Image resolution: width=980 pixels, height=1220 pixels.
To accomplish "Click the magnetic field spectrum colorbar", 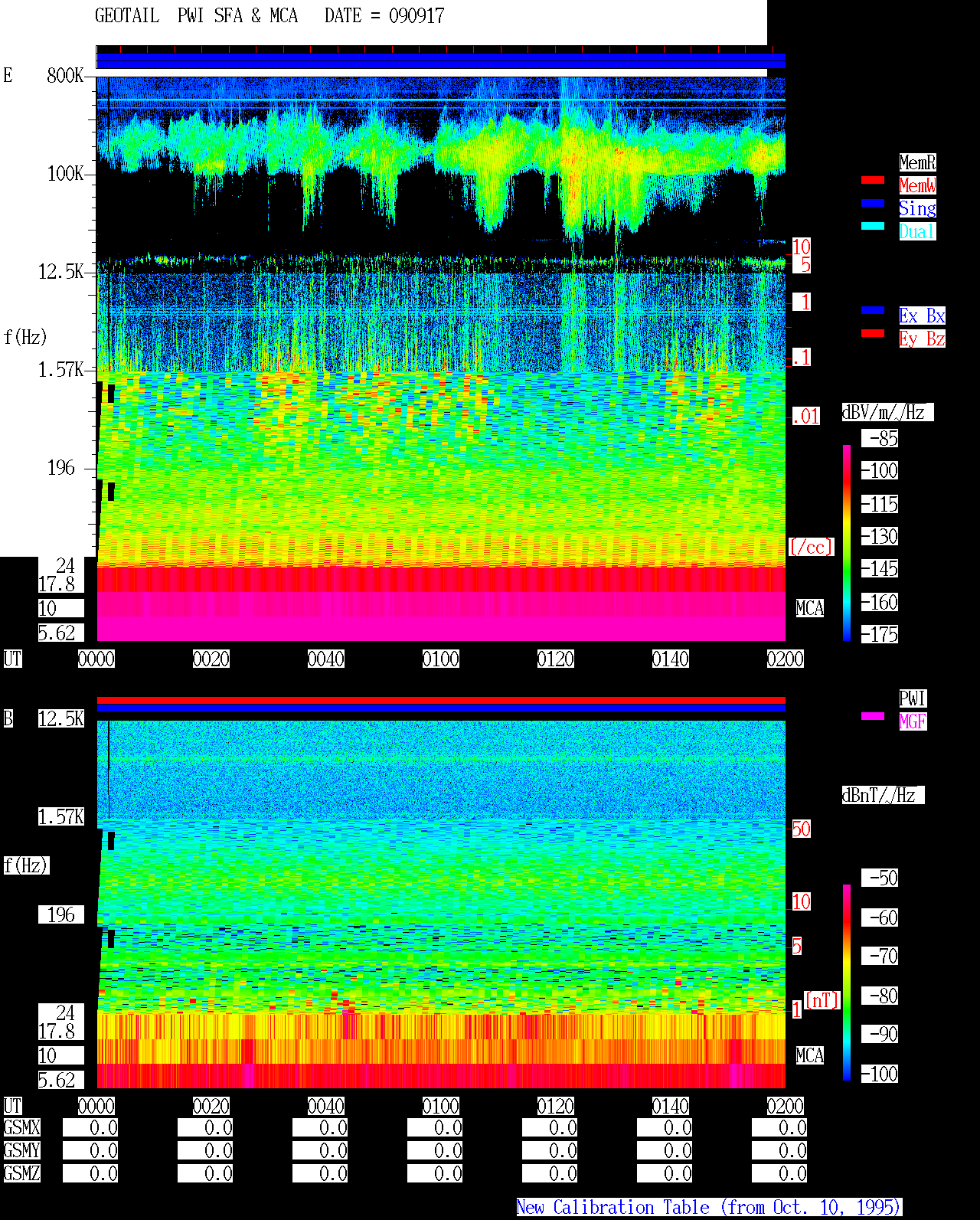I will (847, 983).
